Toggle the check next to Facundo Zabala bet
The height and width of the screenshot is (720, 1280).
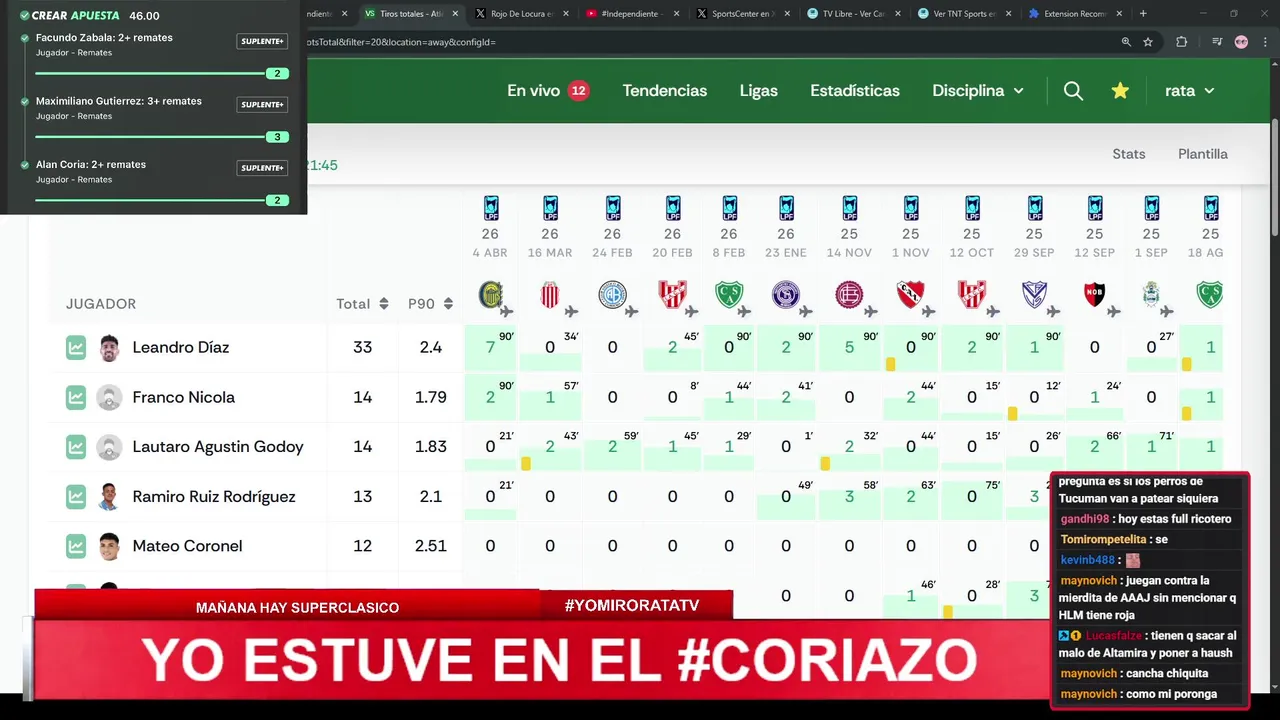pyautogui.click(x=25, y=38)
